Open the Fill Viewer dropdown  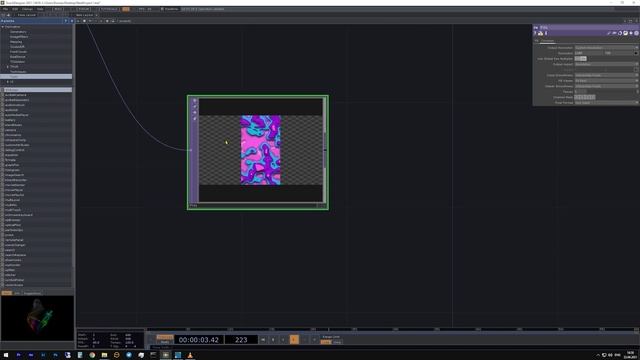pyautogui.click(x=606, y=80)
